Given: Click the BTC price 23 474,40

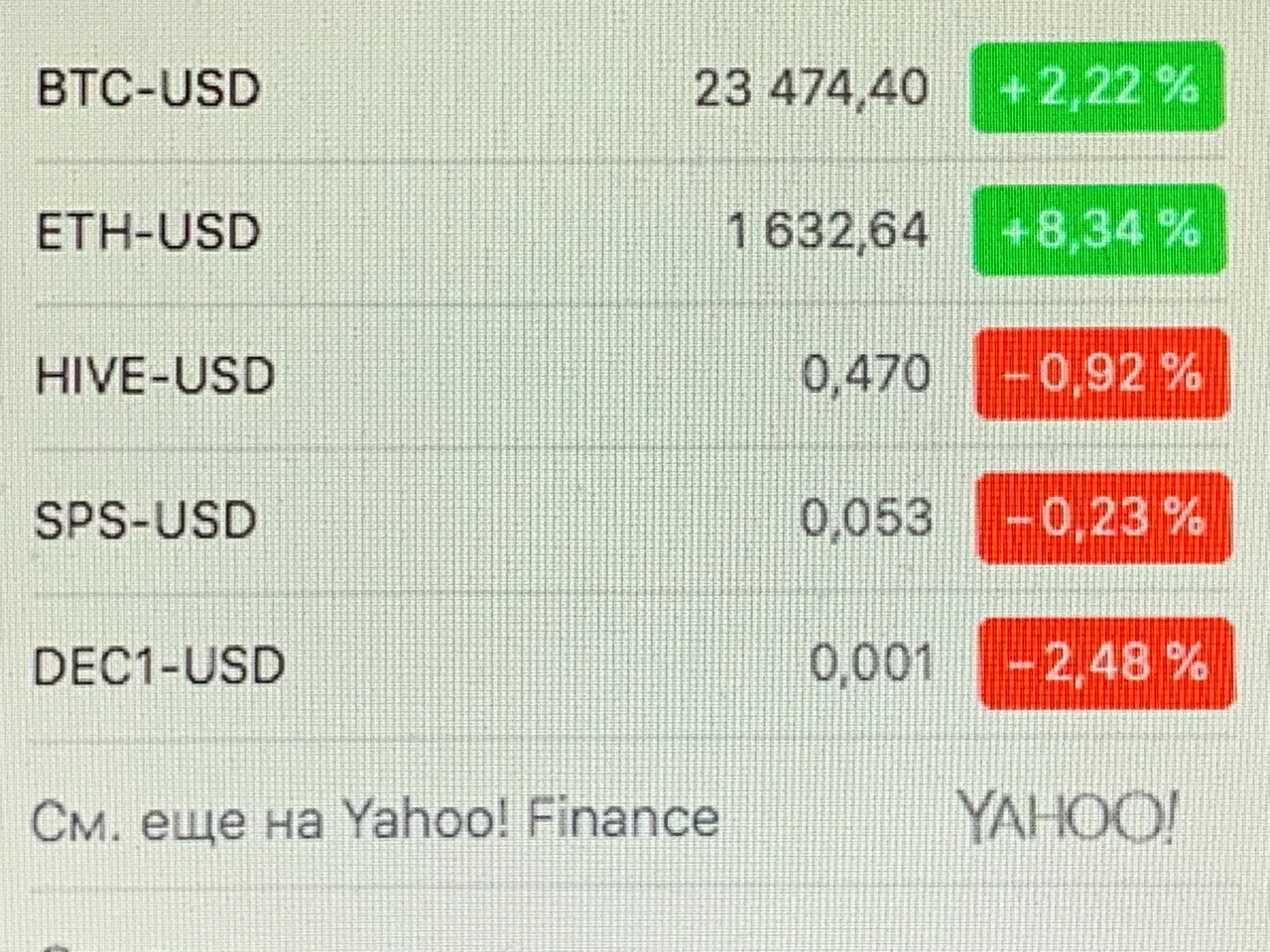Looking at the screenshot, I should [x=812, y=89].
